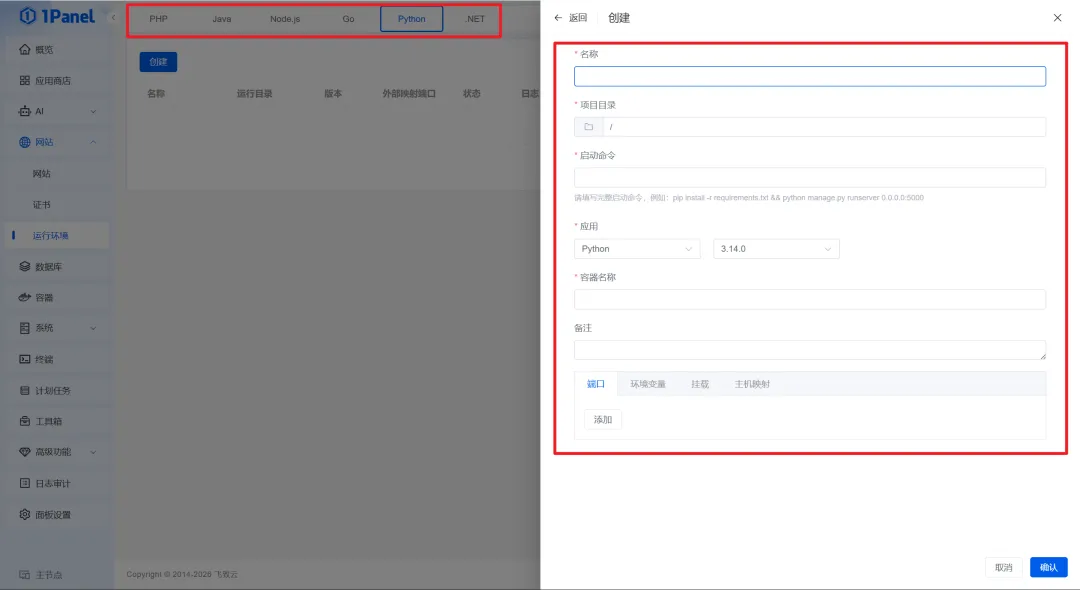This screenshot has height=590, width=1080.
Task: Switch to the Node.js tab
Action: 285,19
